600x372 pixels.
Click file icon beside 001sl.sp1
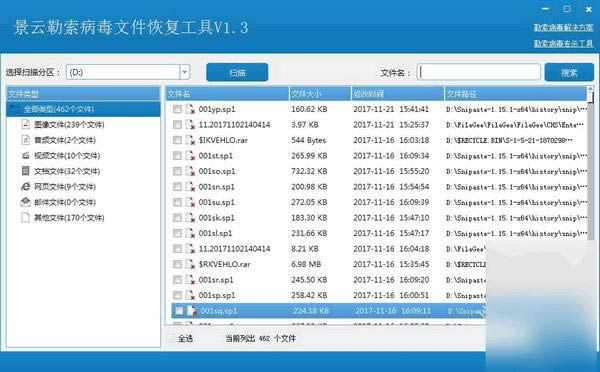[x=190, y=233]
